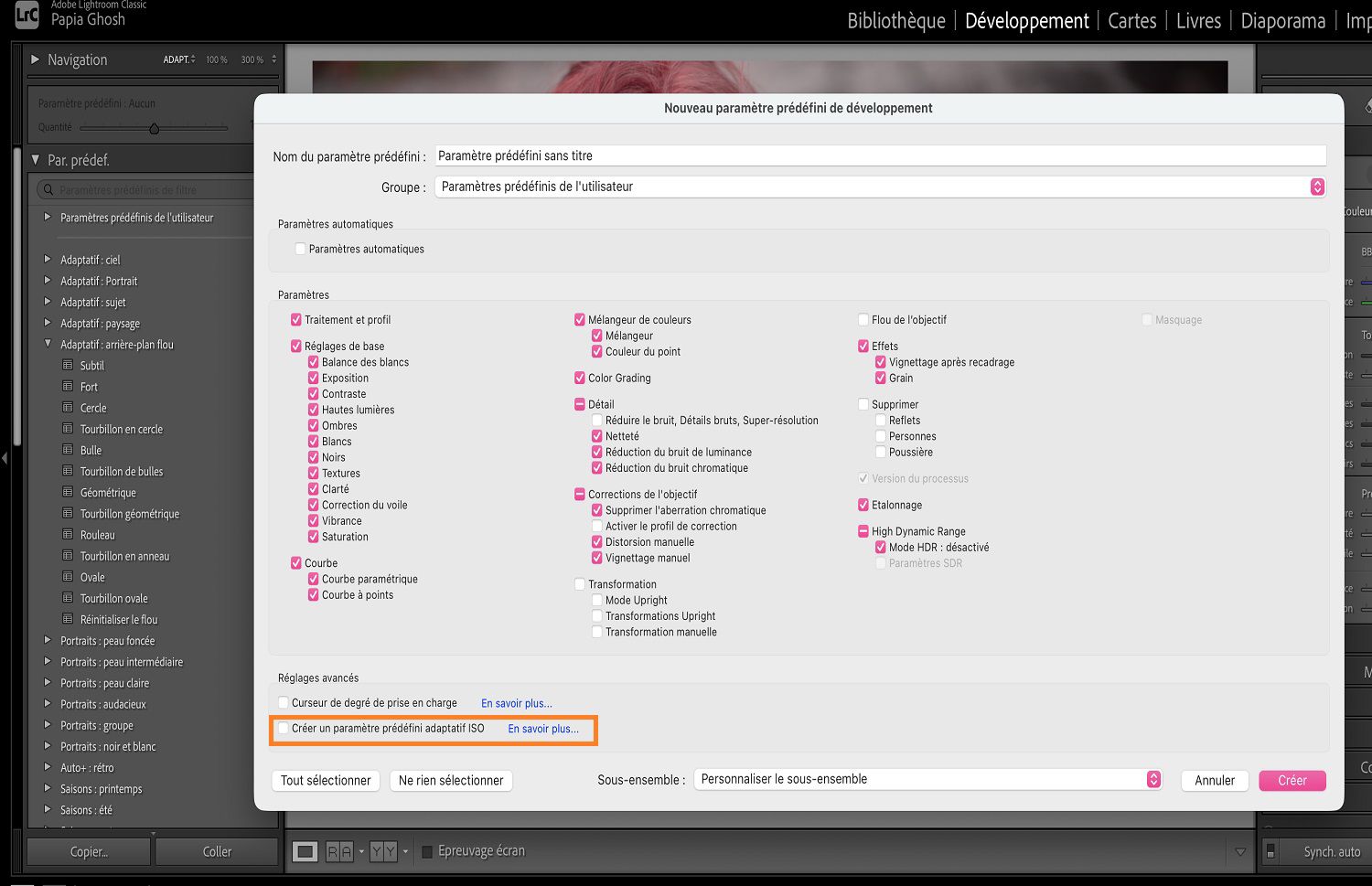
Task: Click the preset icon beside Tourbillon de bulles
Action: tap(68, 471)
